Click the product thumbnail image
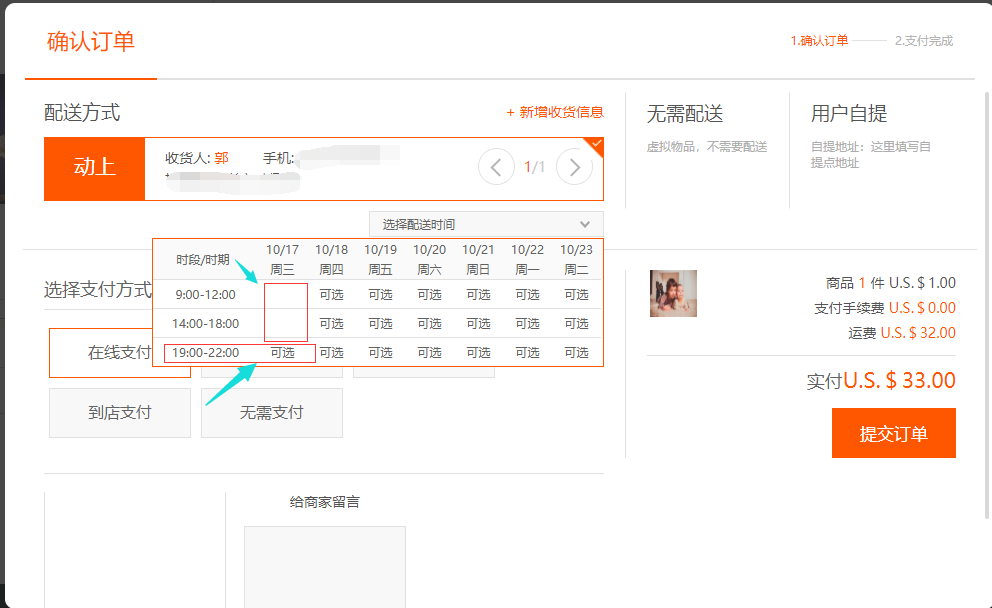The width and height of the screenshot is (992, 608). [673, 293]
